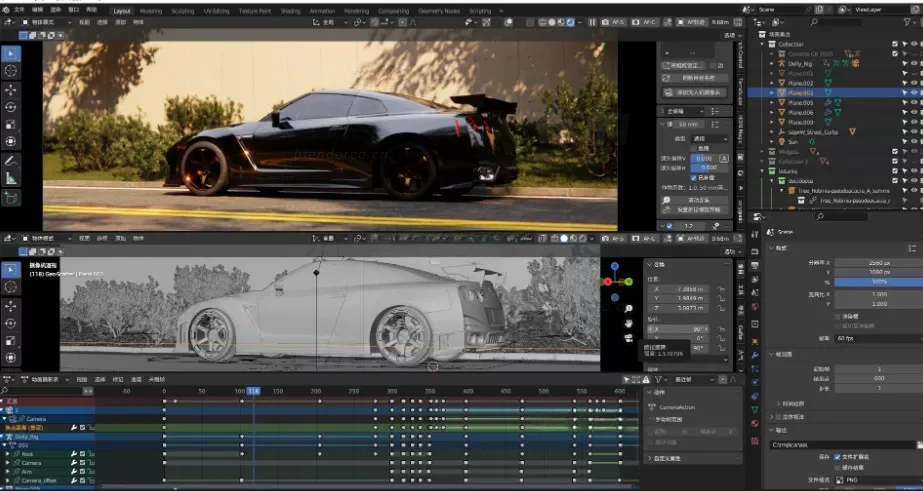Toggle the 文件扩展名 file extensions checkbox
This screenshot has width=923, height=491.
838,457
